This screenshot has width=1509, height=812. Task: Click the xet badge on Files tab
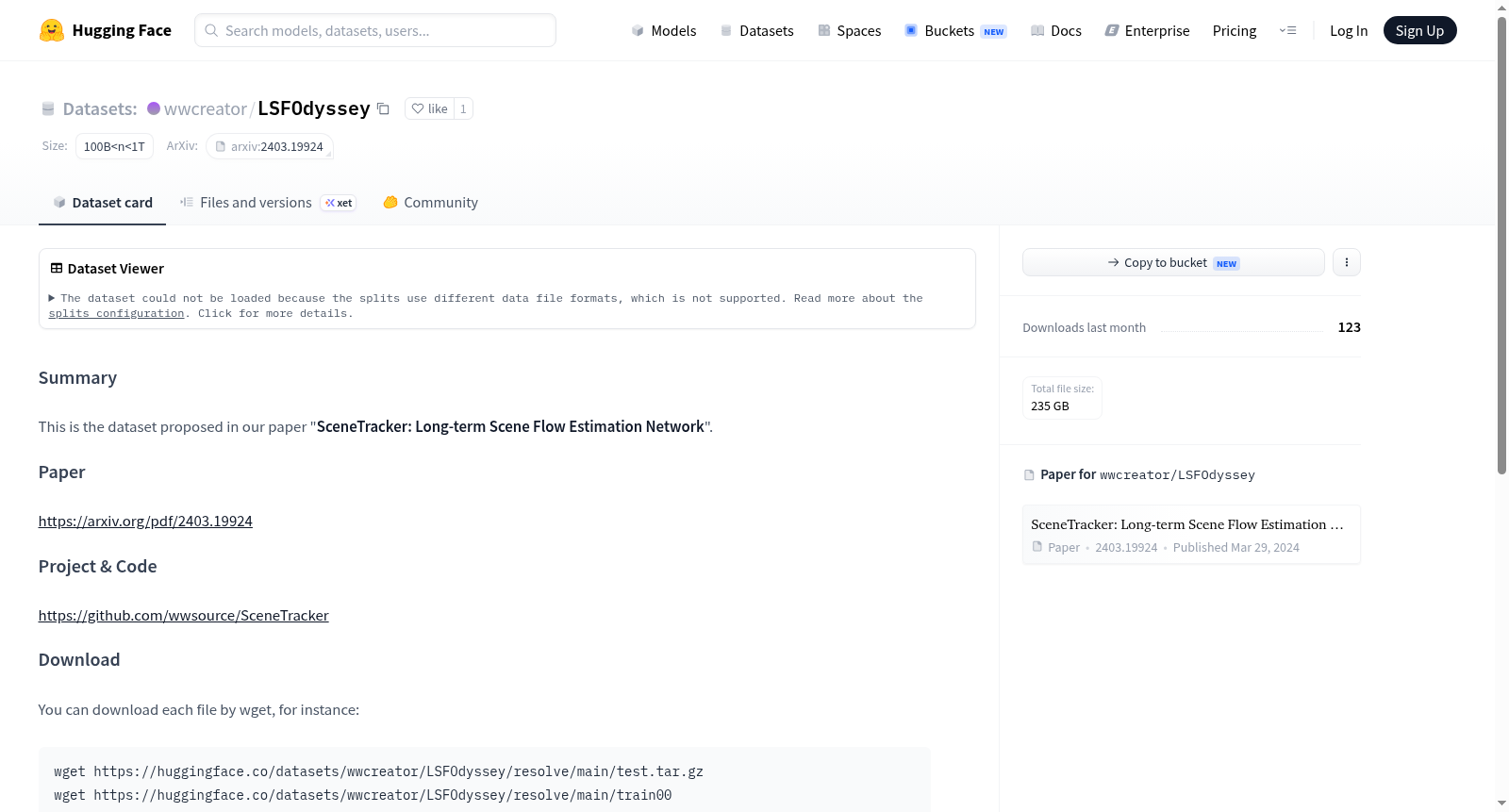[x=339, y=203]
